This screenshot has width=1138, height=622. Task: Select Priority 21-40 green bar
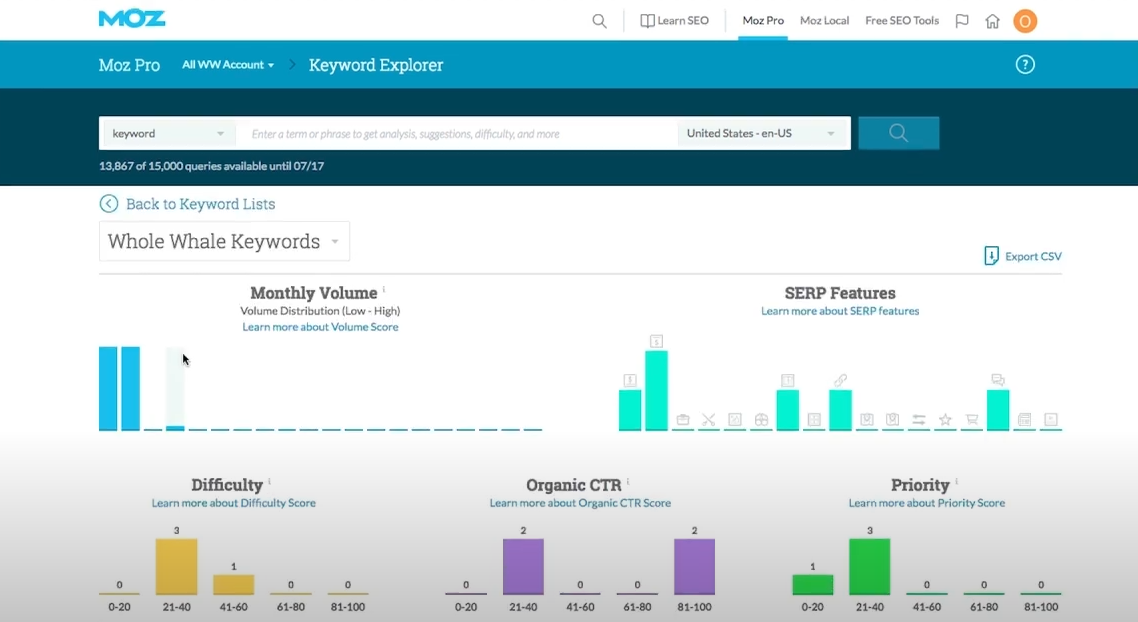[x=869, y=566]
